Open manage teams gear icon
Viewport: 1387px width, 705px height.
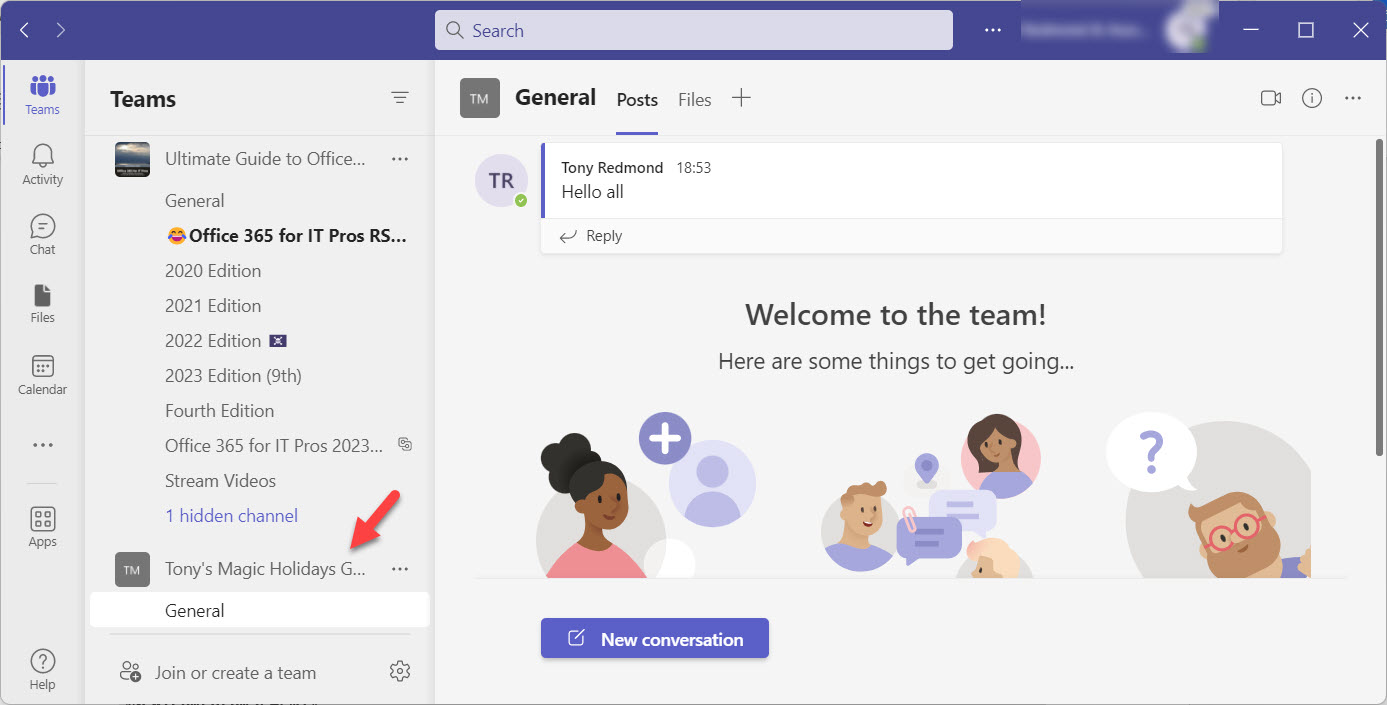[x=400, y=671]
